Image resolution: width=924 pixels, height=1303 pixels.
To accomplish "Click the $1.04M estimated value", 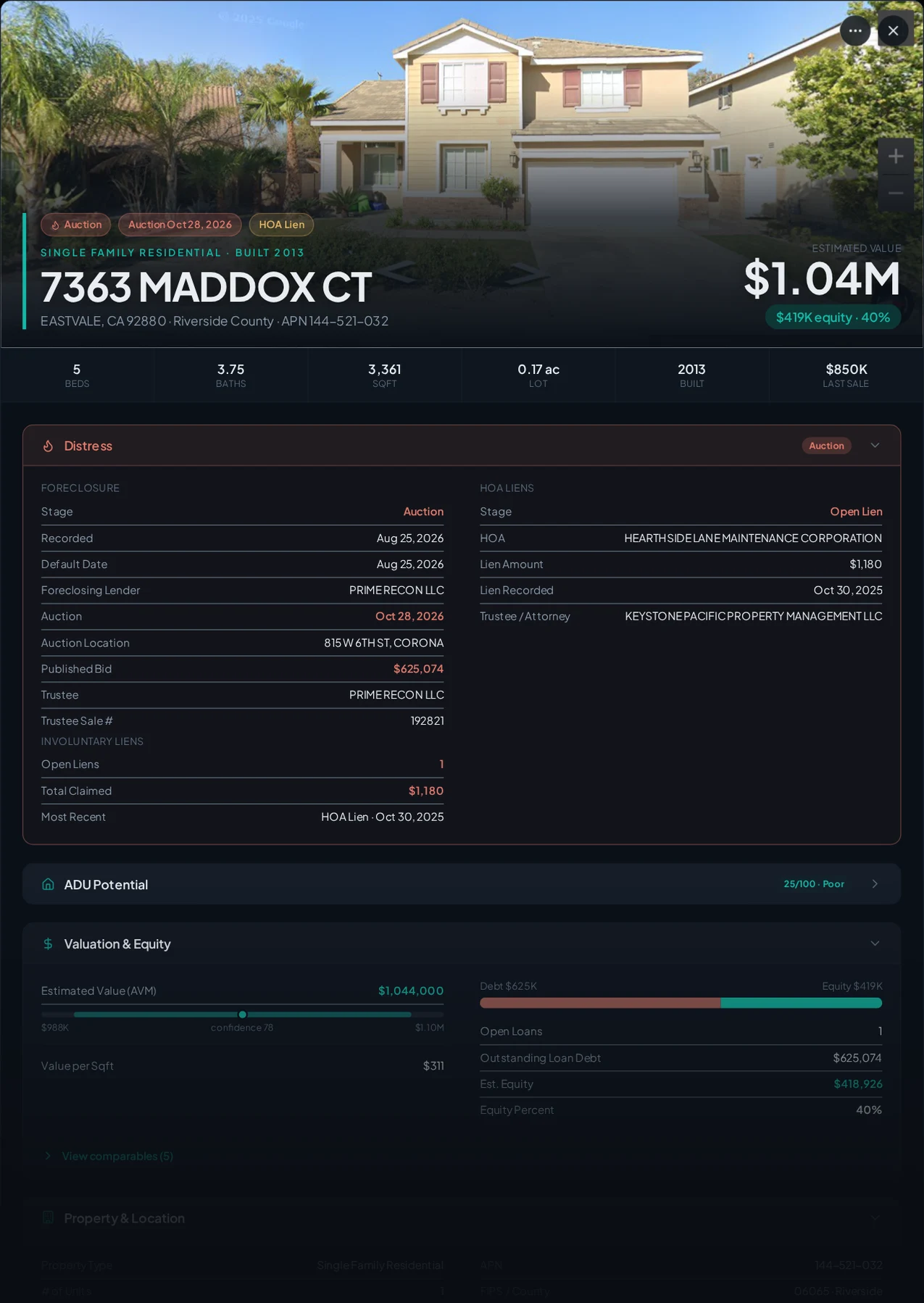I will point(822,279).
